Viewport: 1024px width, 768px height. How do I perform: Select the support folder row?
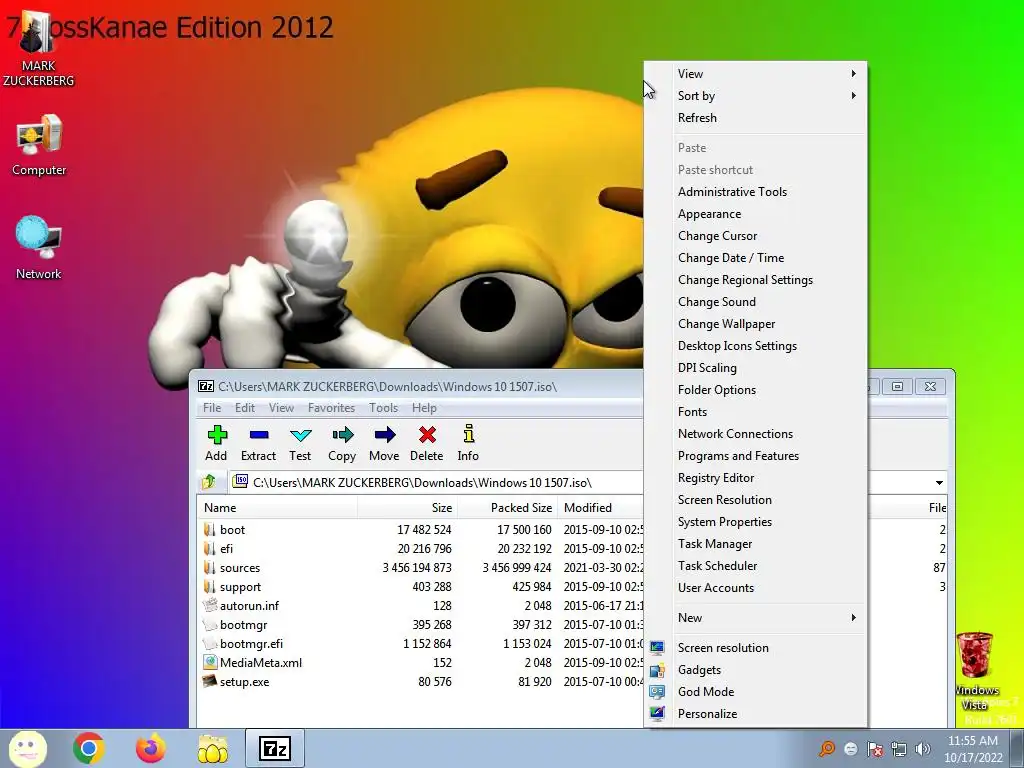click(x=420, y=586)
